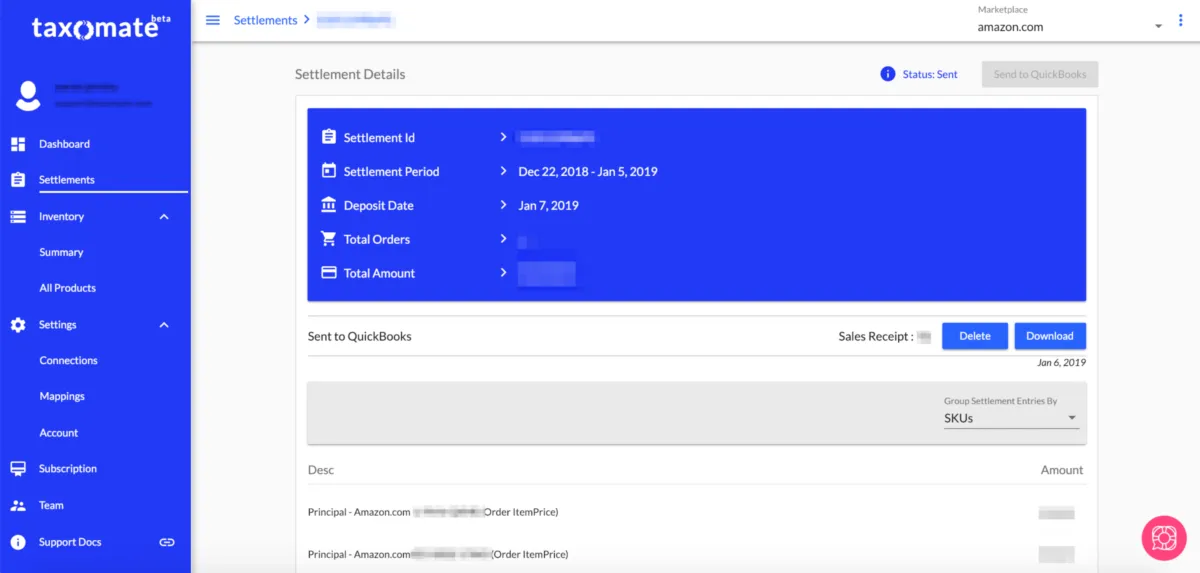The image size is (1200, 573).
Task: Click the Amount column header
Action: click(x=1062, y=470)
